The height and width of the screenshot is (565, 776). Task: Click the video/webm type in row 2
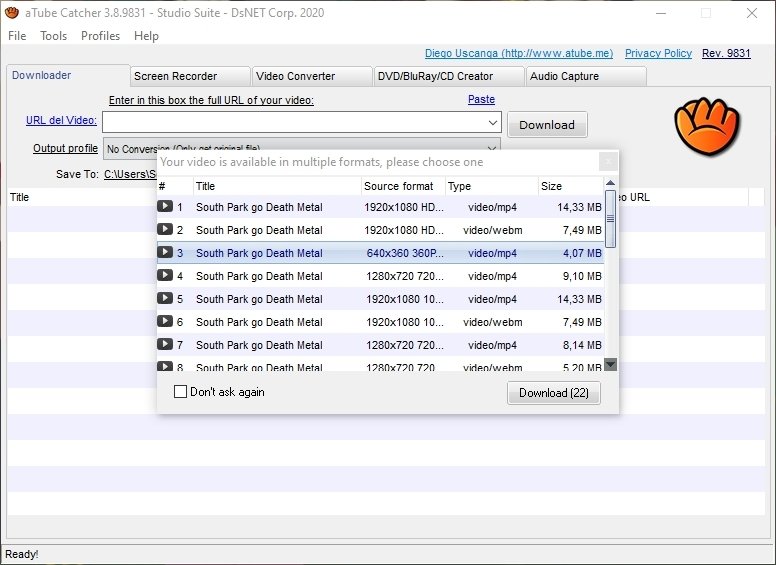[x=492, y=230]
